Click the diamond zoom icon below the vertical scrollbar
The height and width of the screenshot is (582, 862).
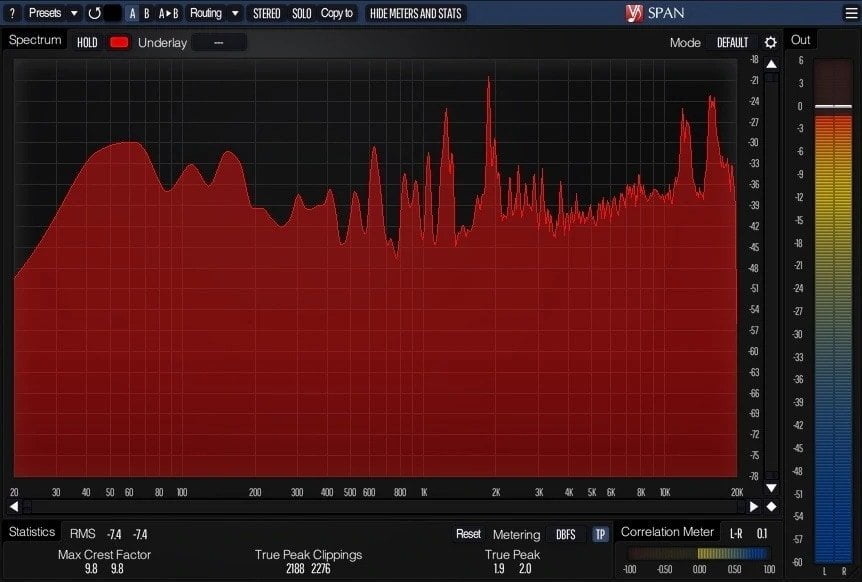(771, 506)
